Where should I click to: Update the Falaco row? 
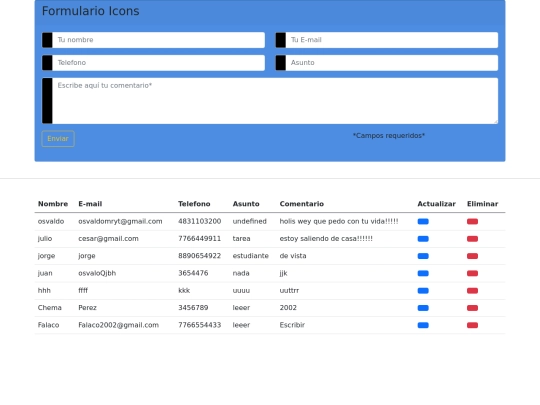(x=423, y=325)
